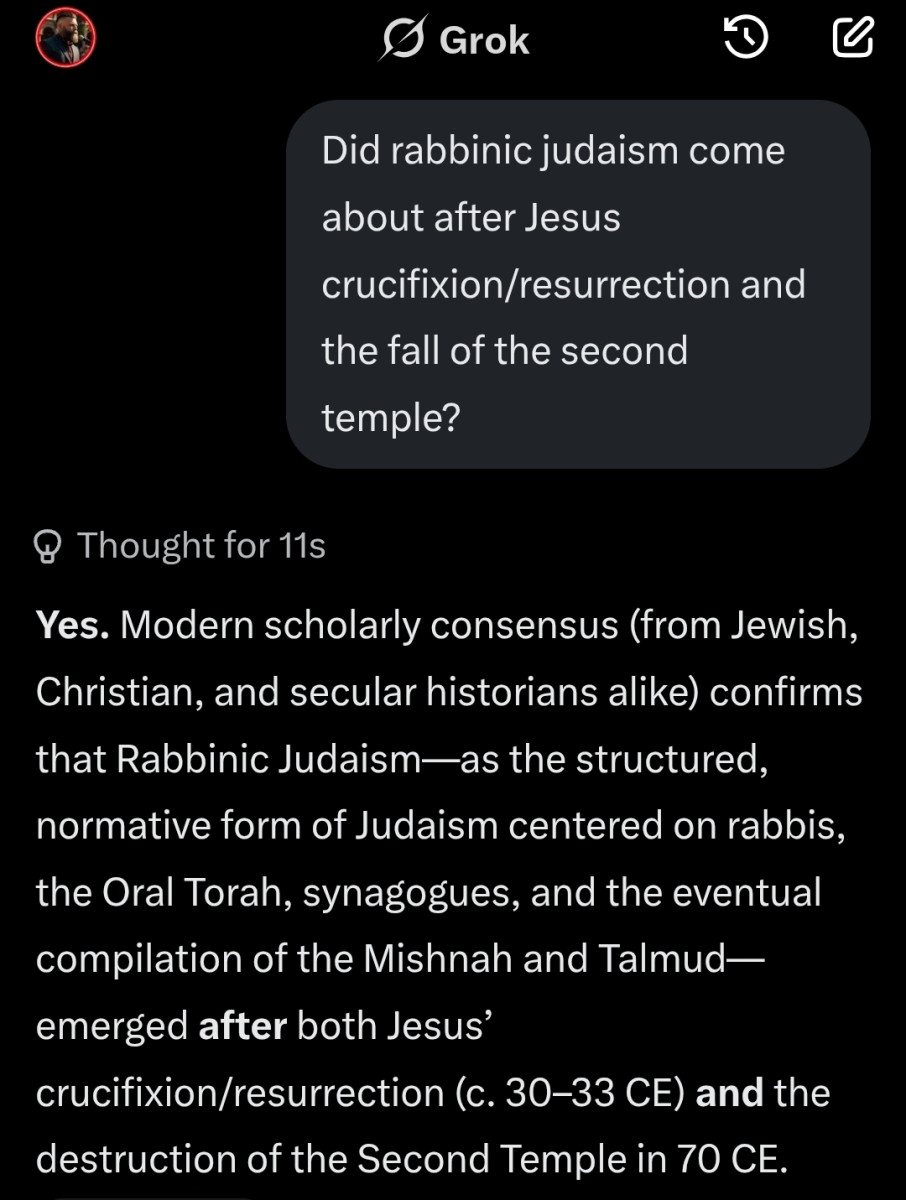Open chat history clock icon
The width and height of the screenshot is (906, 1200).
point(745,39)
